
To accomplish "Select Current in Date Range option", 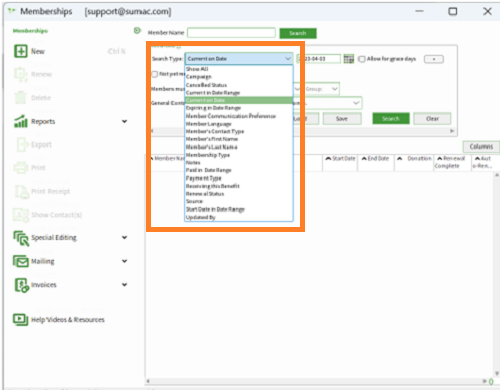I will tap(239, 93).
